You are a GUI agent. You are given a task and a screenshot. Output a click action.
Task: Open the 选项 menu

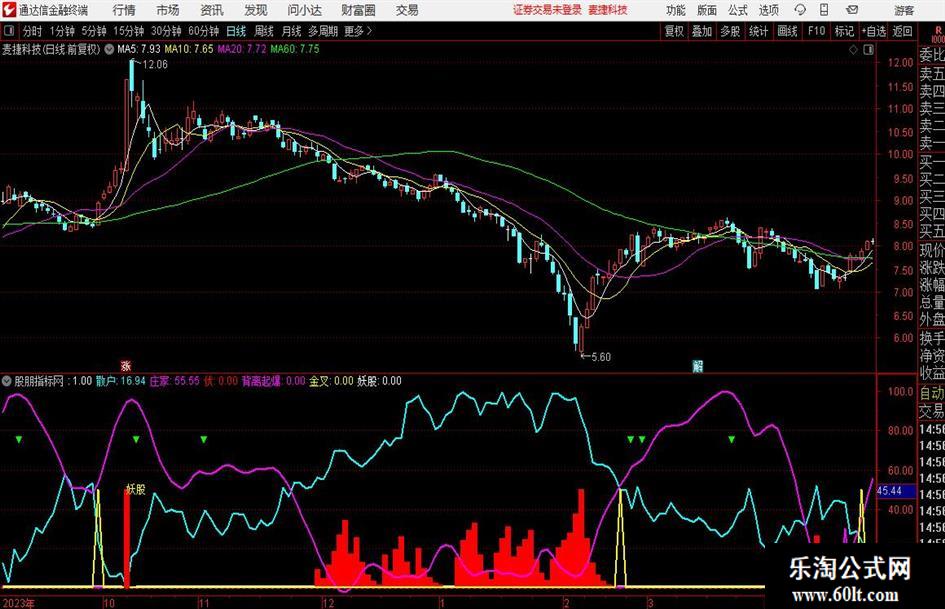coord(768,10)
